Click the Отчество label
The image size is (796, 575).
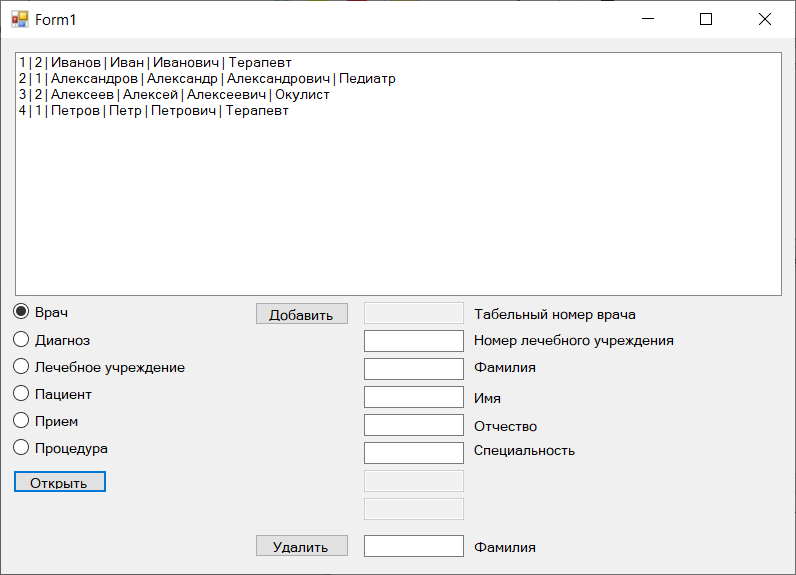505,426
